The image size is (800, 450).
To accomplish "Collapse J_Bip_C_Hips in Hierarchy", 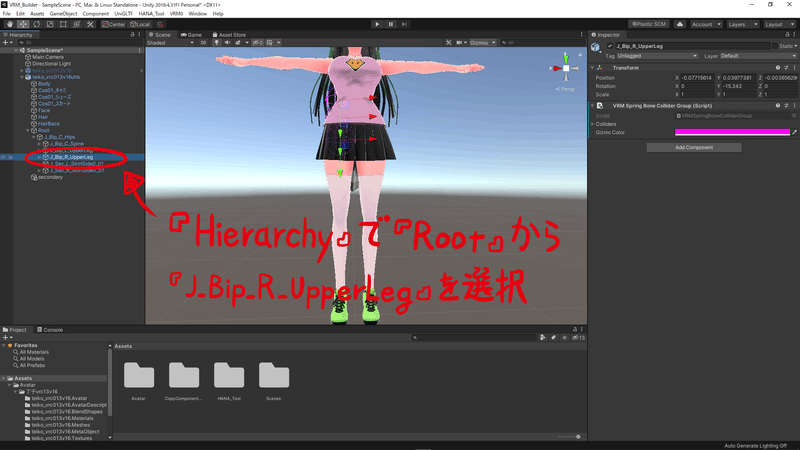I will click(34, 137).
